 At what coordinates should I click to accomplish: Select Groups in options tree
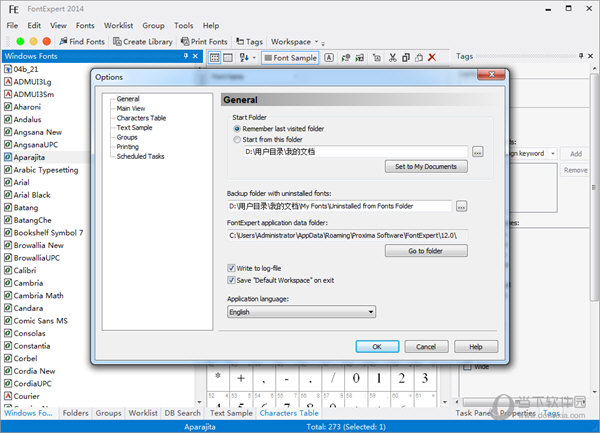pos(127,137)
